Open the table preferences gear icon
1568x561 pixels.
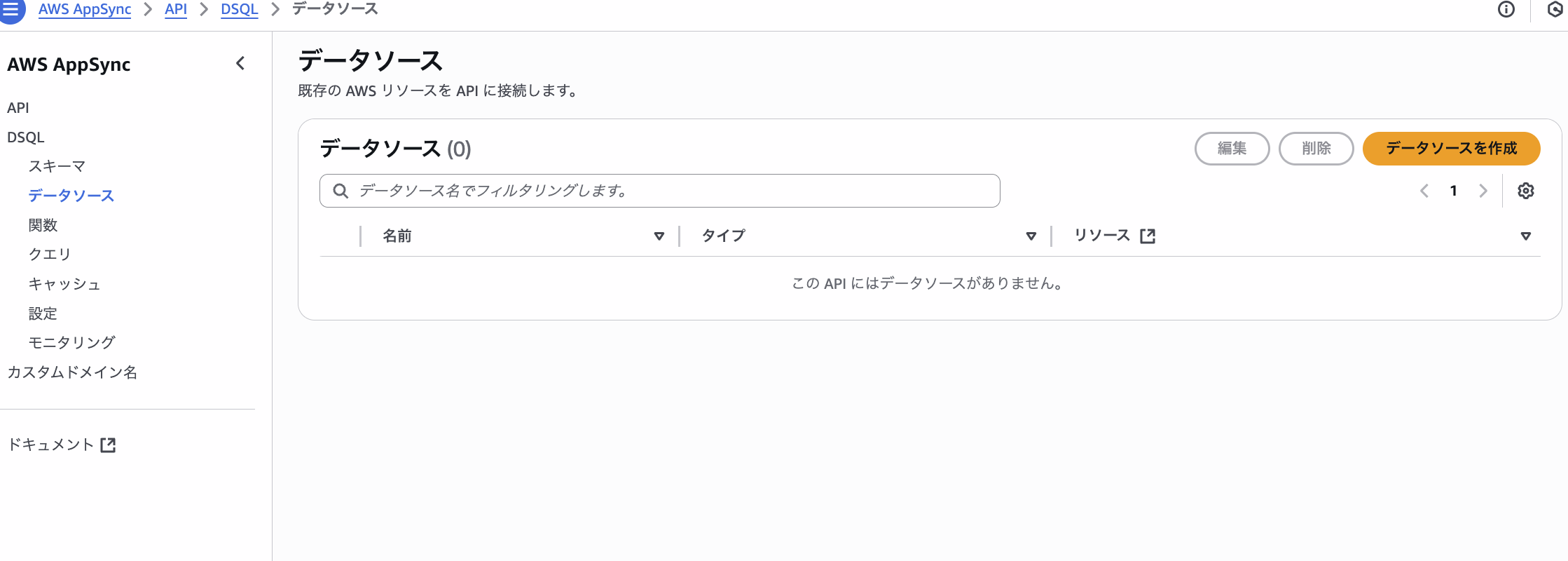click(1526, 190)
